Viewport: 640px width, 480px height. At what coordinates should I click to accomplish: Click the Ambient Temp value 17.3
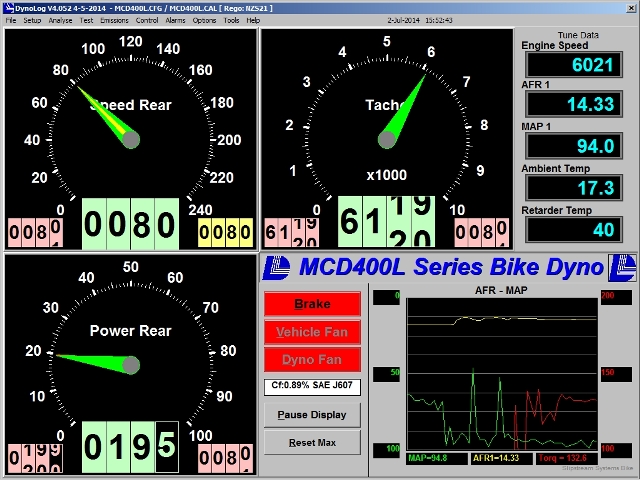[574, 188]
